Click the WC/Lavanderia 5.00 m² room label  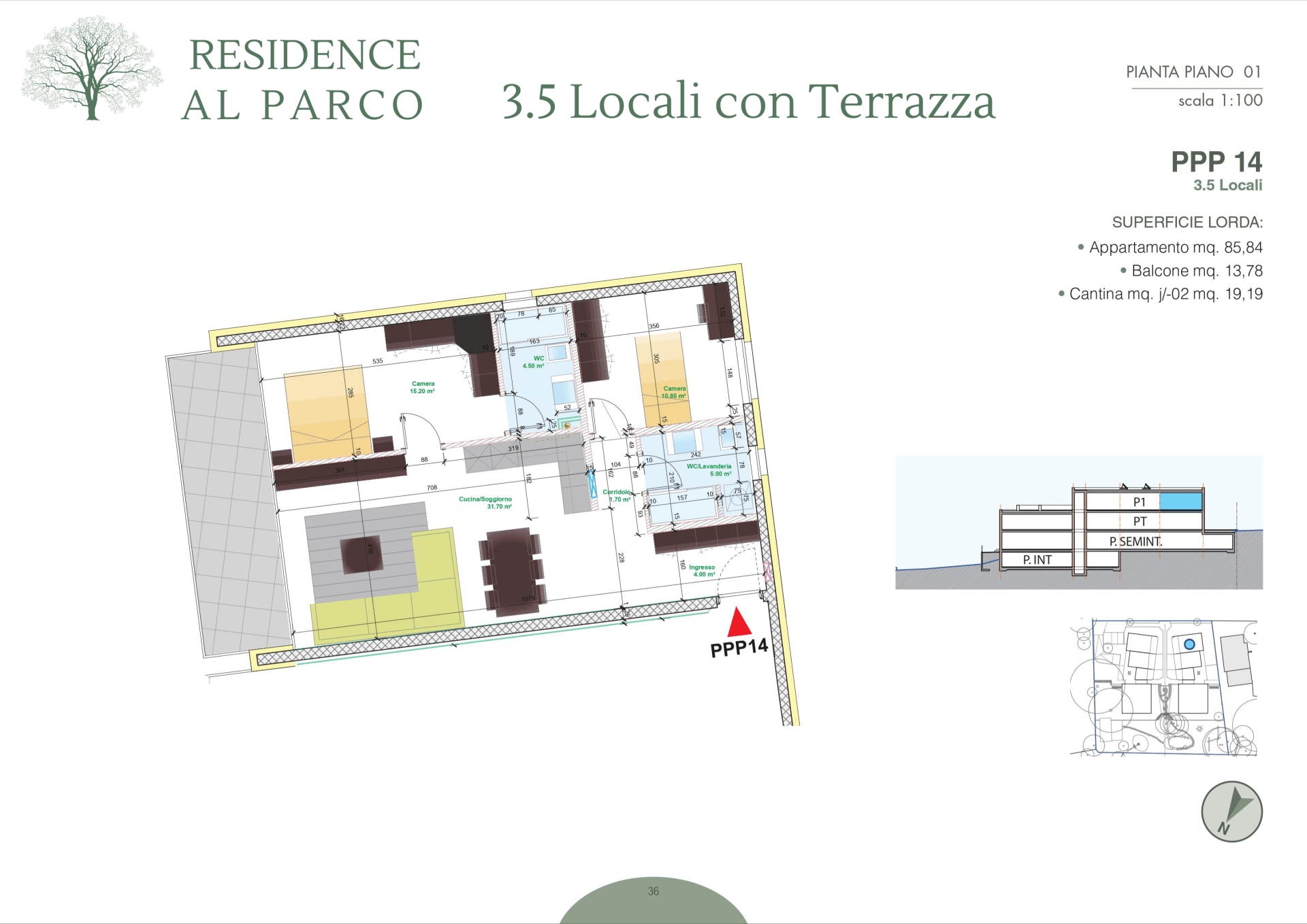709,470
